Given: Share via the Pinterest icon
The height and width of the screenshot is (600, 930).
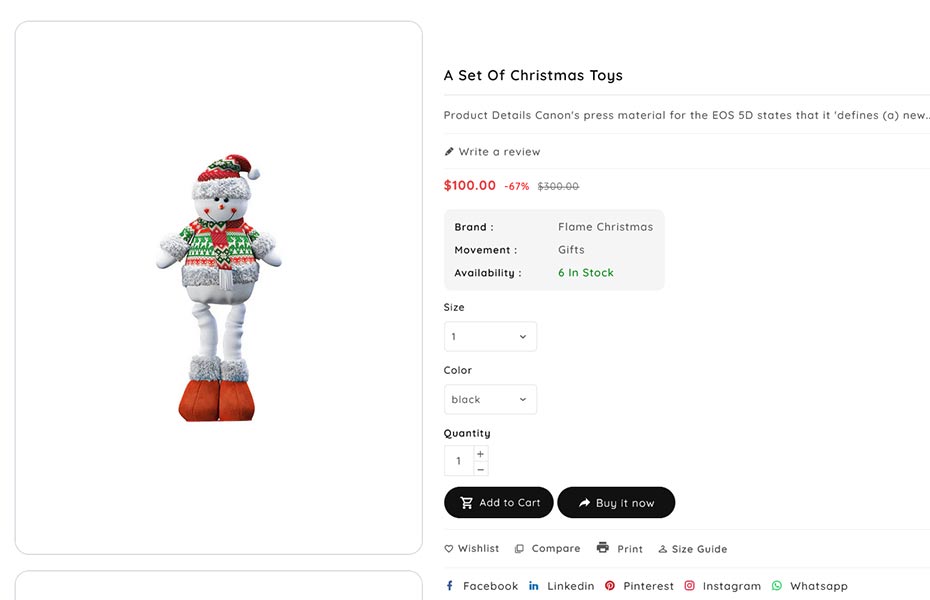Looking at the screenshot, I should pos(610,586).
